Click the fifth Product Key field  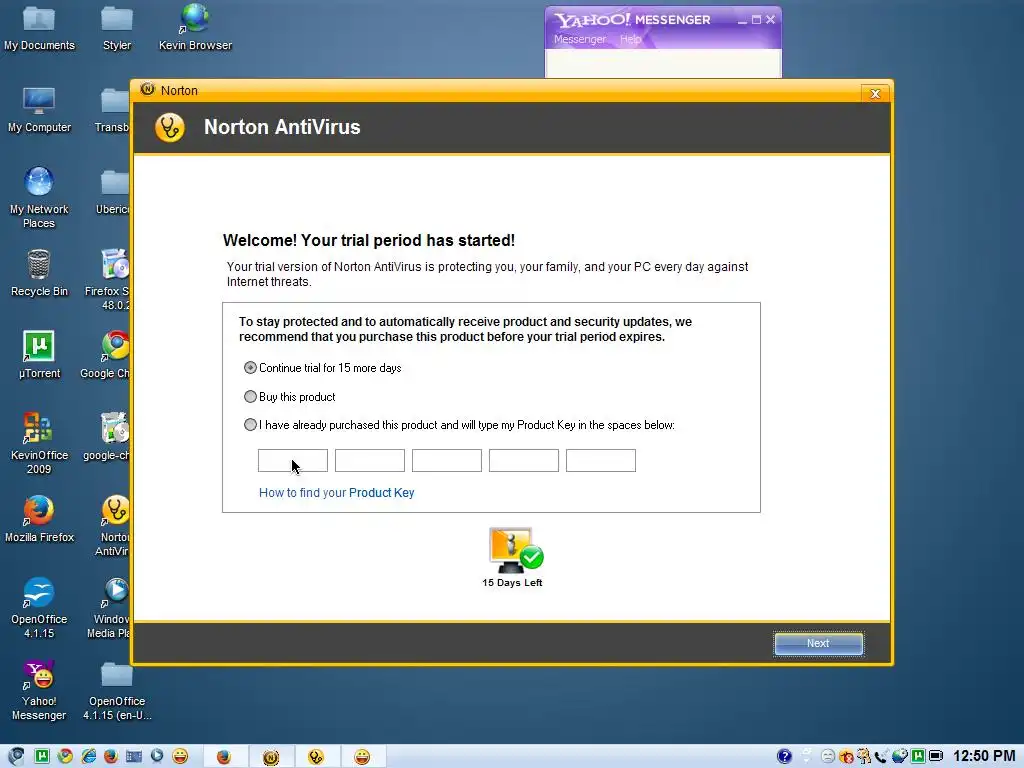tap(601, 460)
